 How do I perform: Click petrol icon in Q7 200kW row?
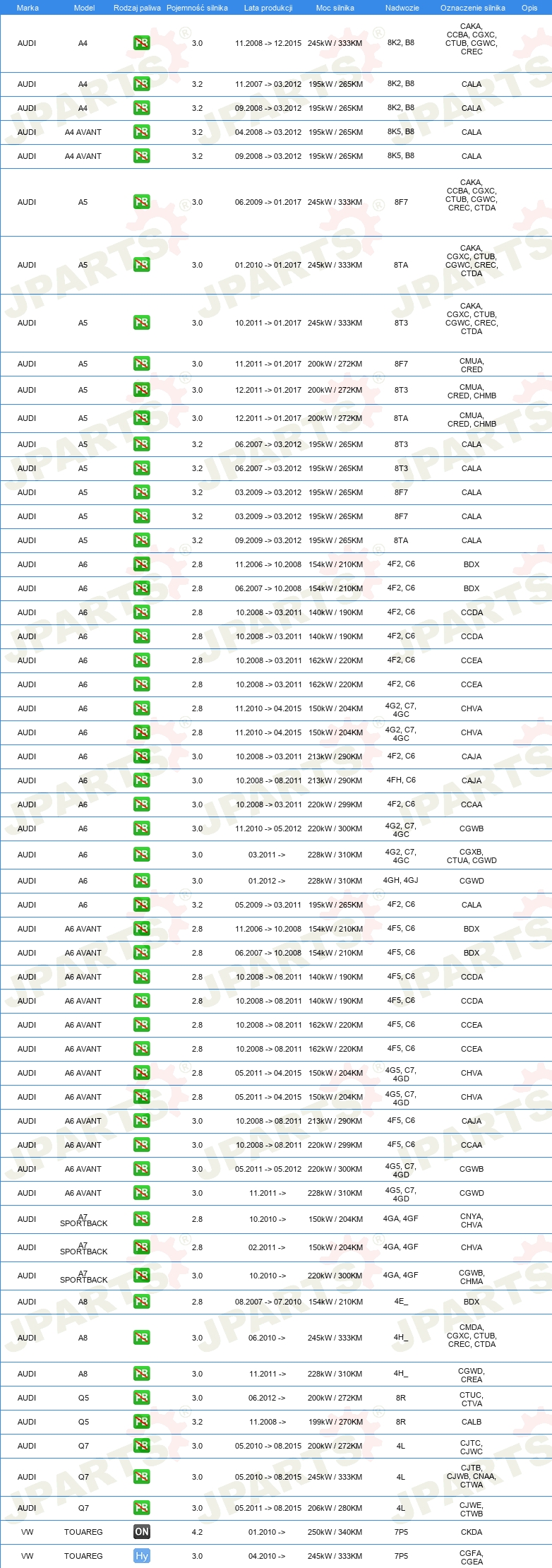point(142,1446)
